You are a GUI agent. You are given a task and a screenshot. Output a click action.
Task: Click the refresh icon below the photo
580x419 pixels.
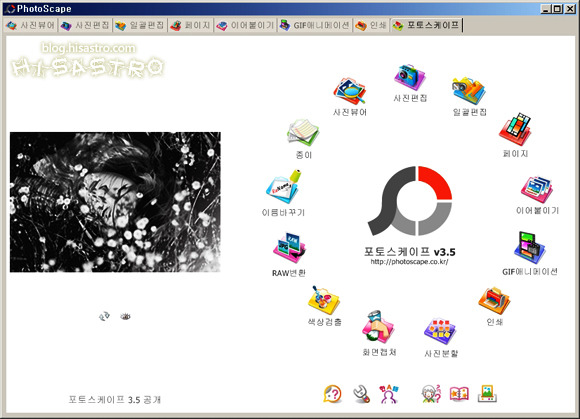[104, 316]
